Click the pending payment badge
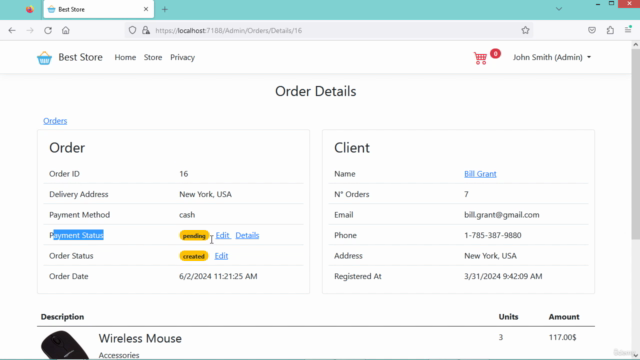This screenshot has height=360, width=640. 194,236
